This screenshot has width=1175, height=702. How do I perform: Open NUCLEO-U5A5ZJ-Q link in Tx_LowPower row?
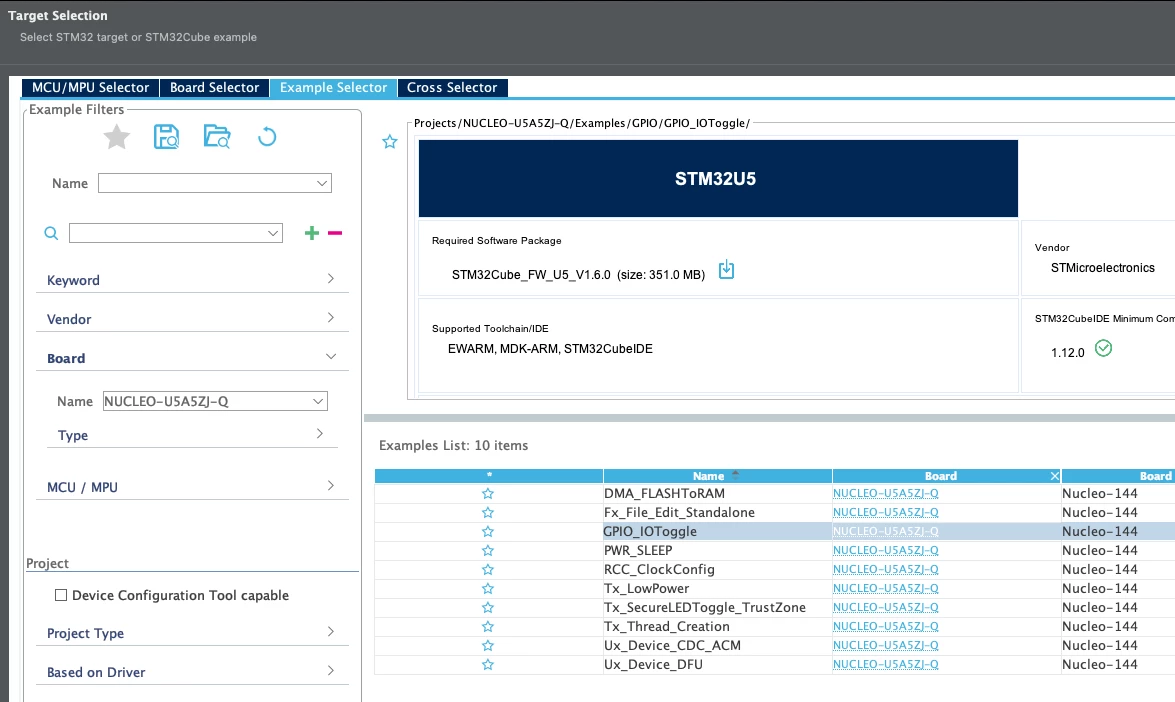click(x=885, y=588)
